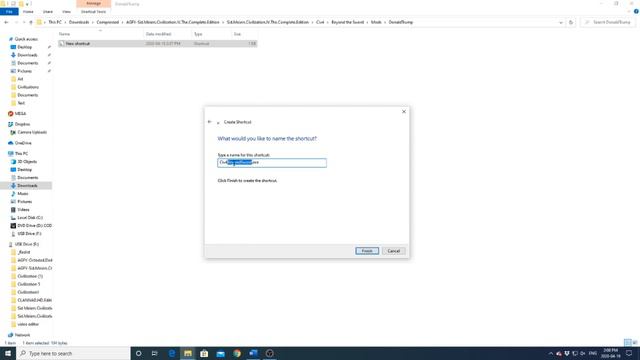Open the address bar history dropdown
The width and height of the screenshot is (640, 360).
(x=560, y=22)
